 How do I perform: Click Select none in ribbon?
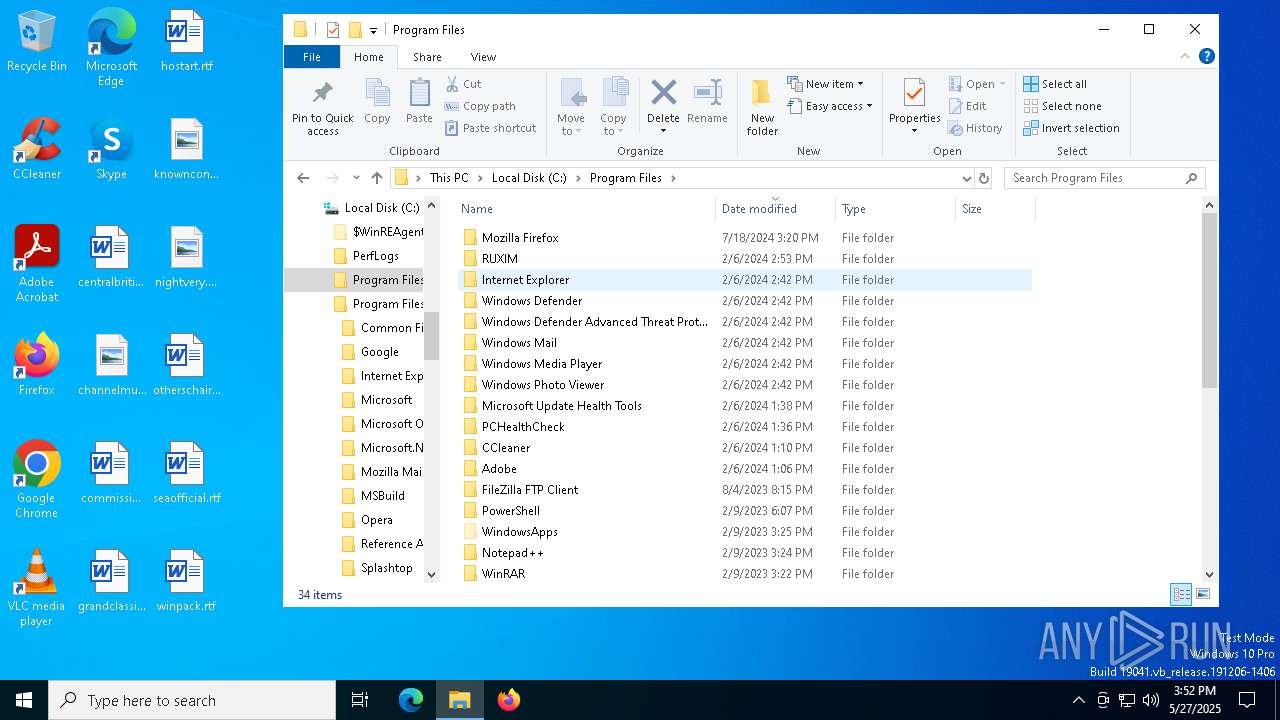coord(1062,106)
